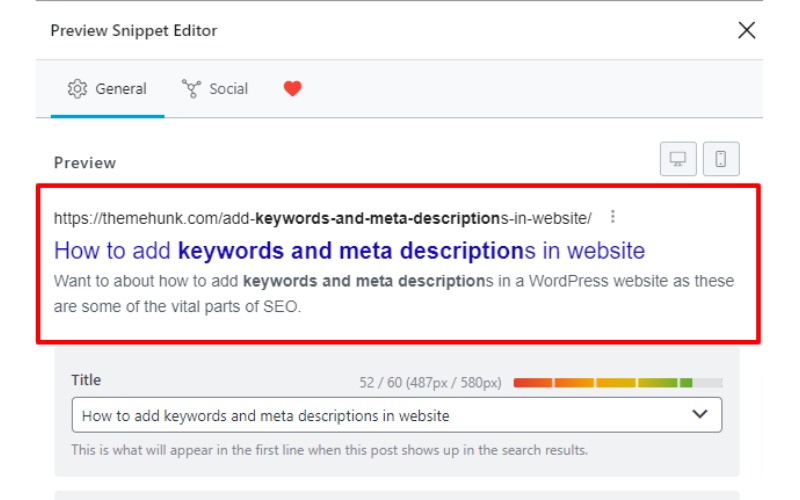Click the red heart tab icon

coord(292,89)
